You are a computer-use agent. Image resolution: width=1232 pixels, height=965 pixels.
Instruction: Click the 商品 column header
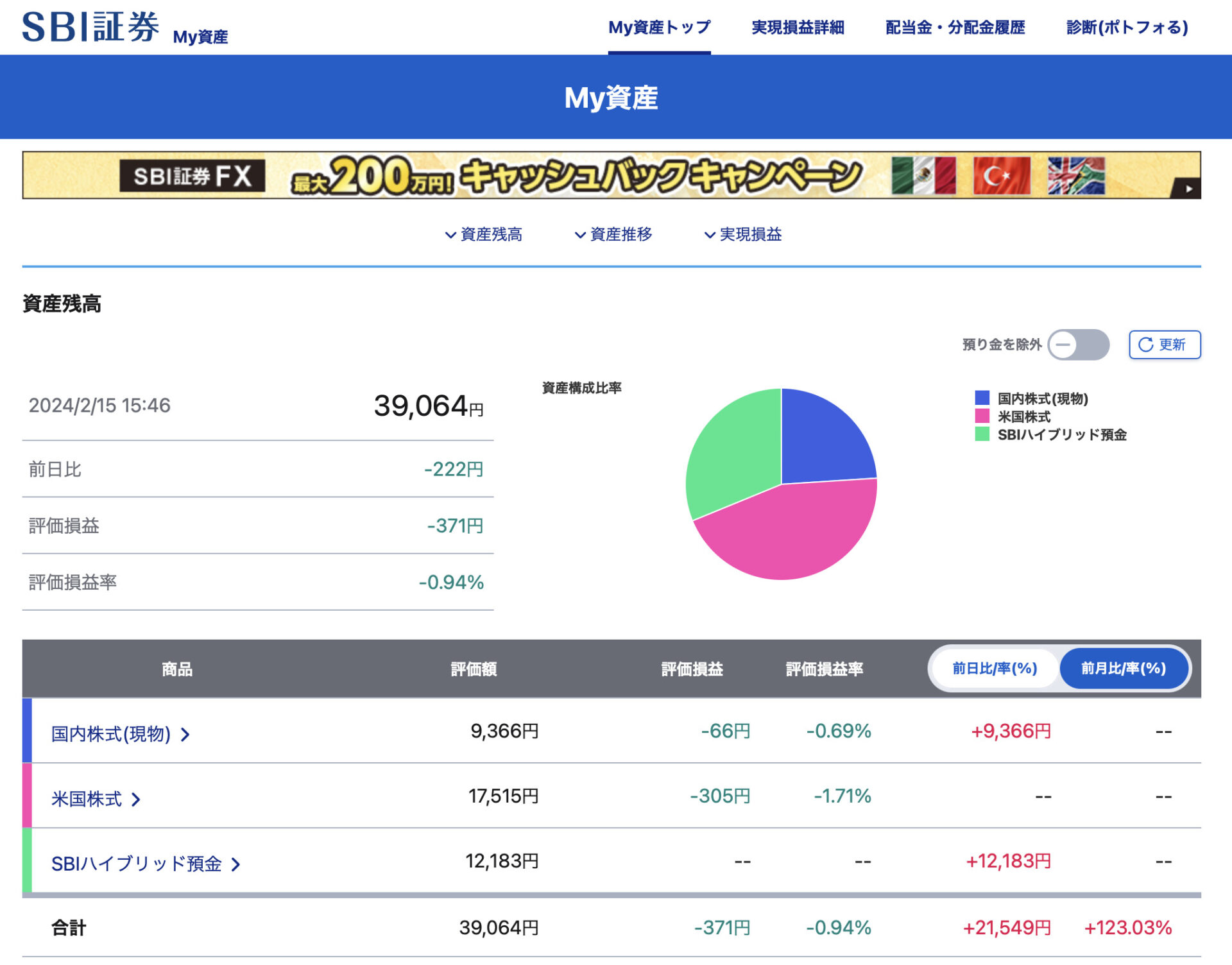[x=177, y=669]
